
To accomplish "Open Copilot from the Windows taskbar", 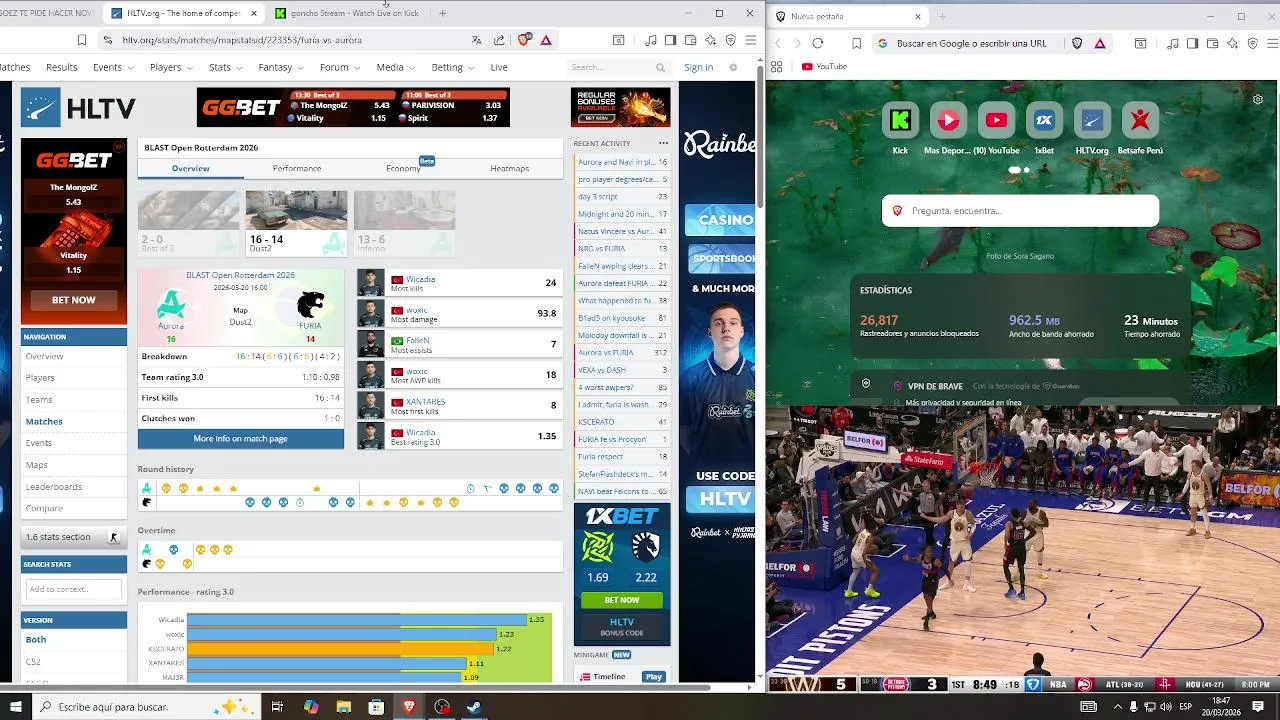I will [311, 707].
